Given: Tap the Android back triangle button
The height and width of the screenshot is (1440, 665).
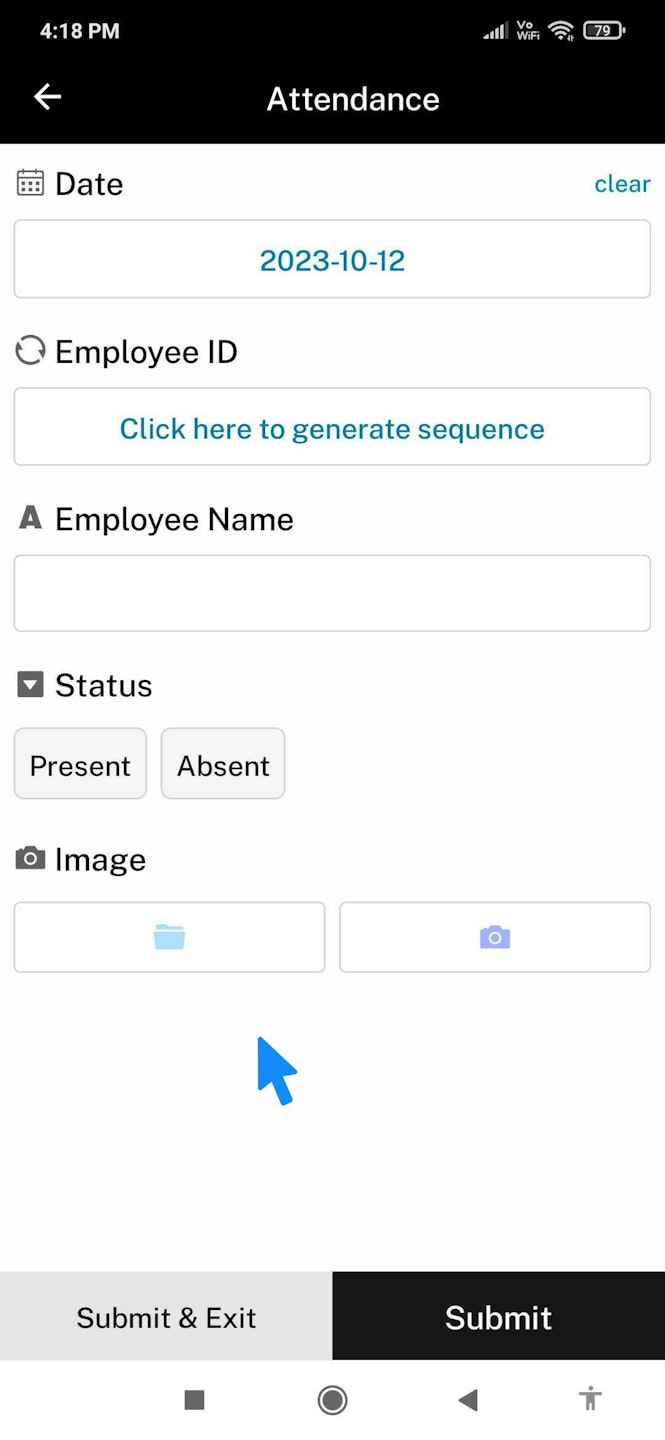Looking at the screenshot, I should coord(467,1400).
